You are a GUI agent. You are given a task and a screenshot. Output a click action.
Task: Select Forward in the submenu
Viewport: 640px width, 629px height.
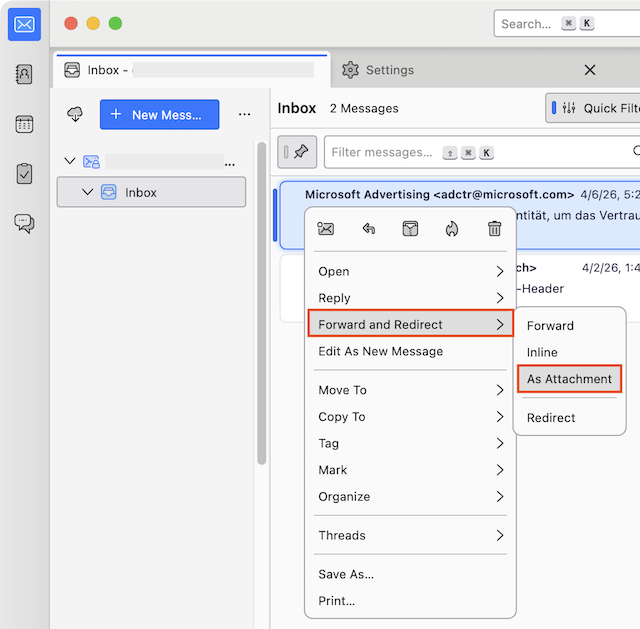(570, 326)
